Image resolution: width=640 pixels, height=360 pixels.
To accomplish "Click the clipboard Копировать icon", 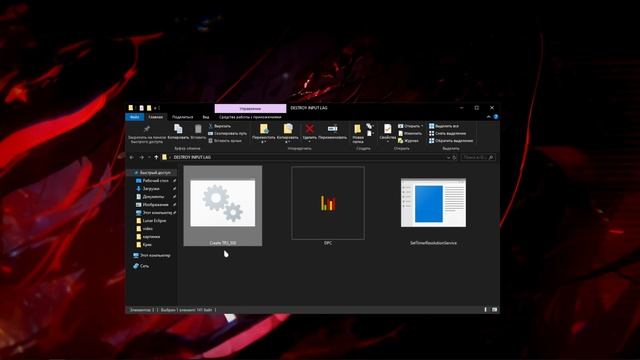I will pyautogui.click(x=178, y=129).
